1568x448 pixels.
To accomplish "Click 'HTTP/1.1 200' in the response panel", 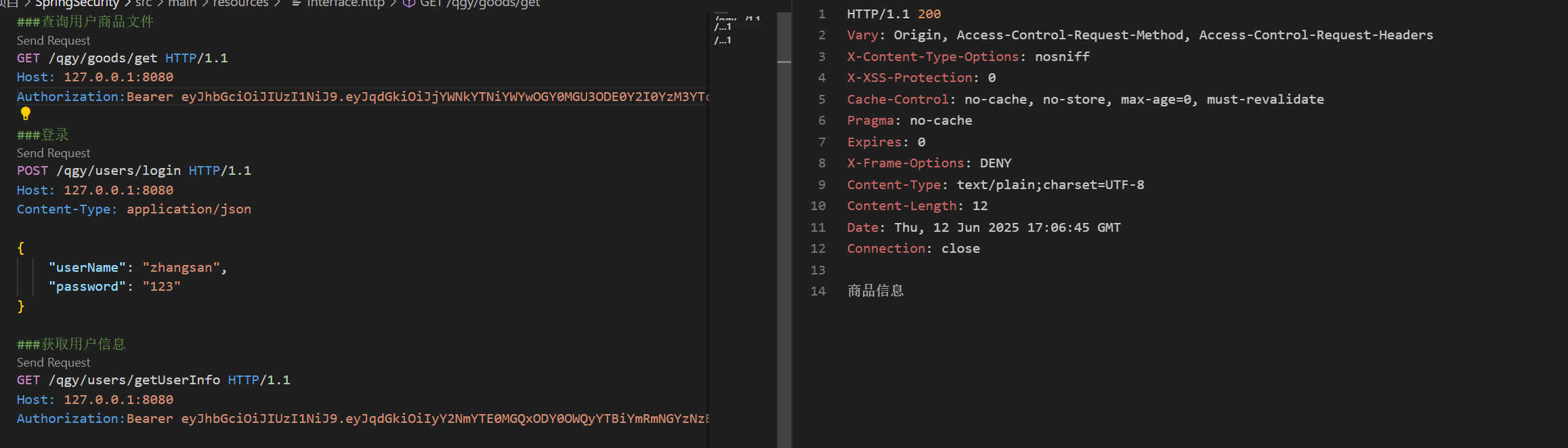I will pos(894,14).
